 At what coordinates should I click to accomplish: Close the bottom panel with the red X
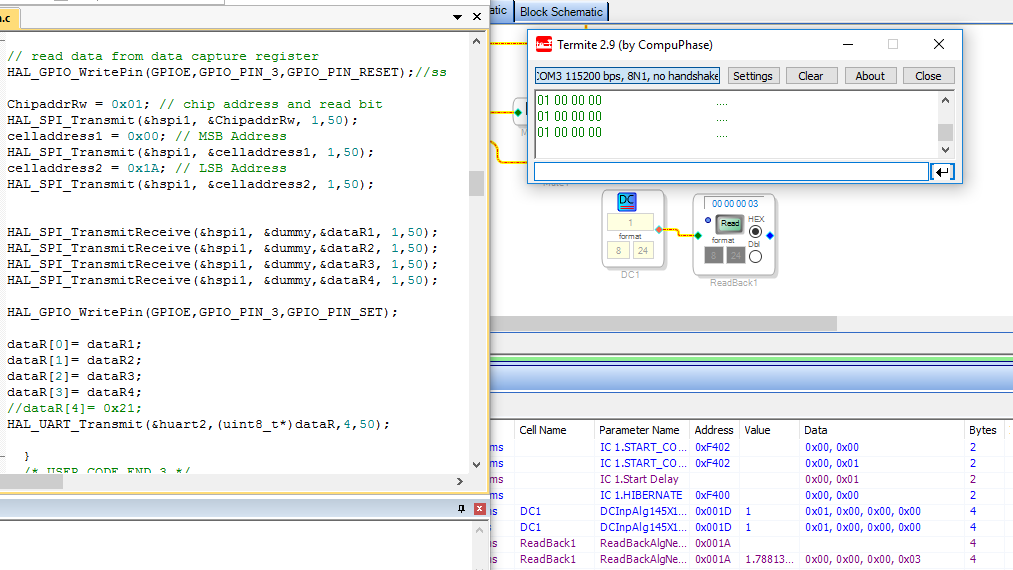pos(479,509)
